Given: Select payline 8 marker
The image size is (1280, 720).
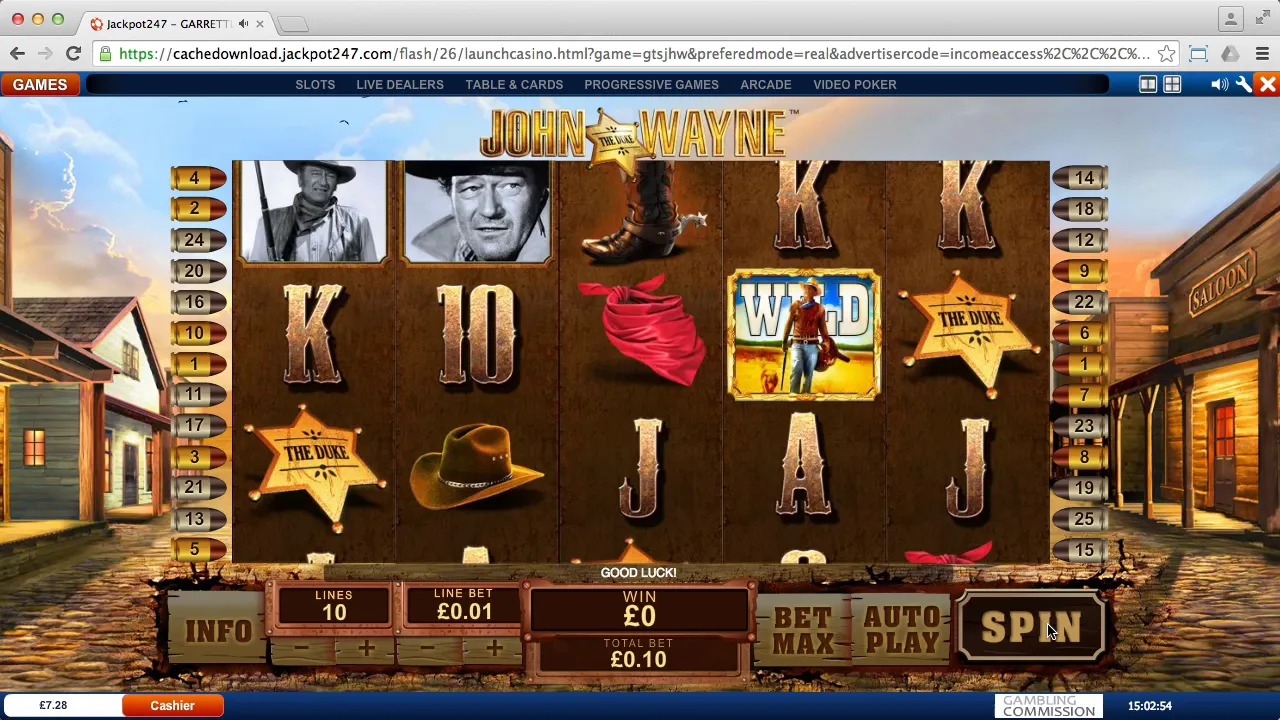Looking at the screenshot, I should (x=1081, y=457).
